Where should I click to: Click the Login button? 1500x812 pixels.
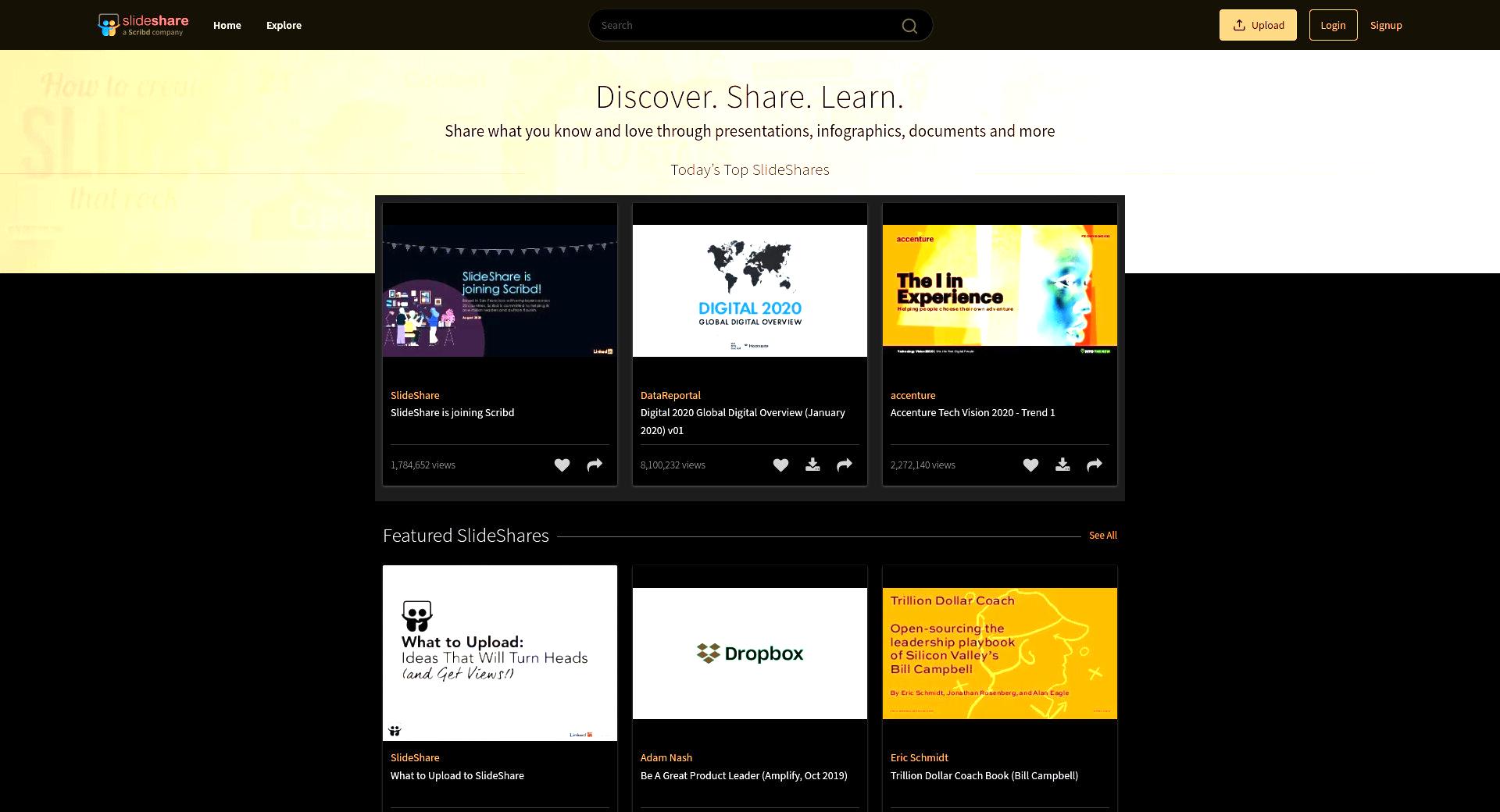pos(1333,25)
